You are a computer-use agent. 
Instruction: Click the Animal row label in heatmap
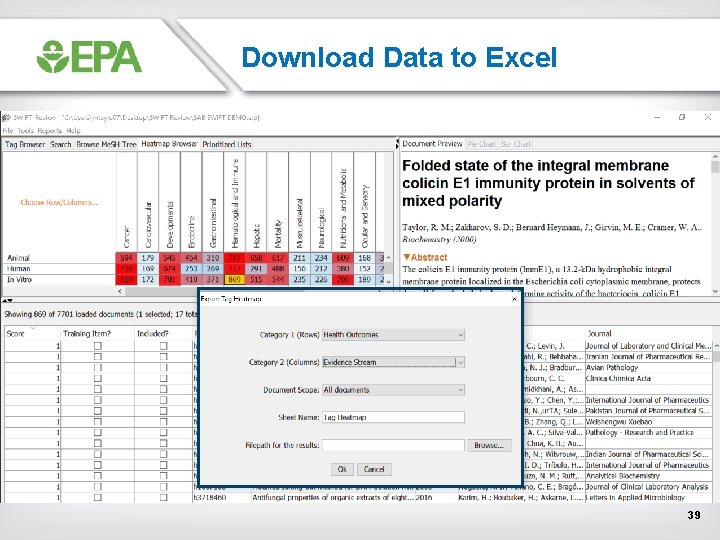(x=18, y=258)
